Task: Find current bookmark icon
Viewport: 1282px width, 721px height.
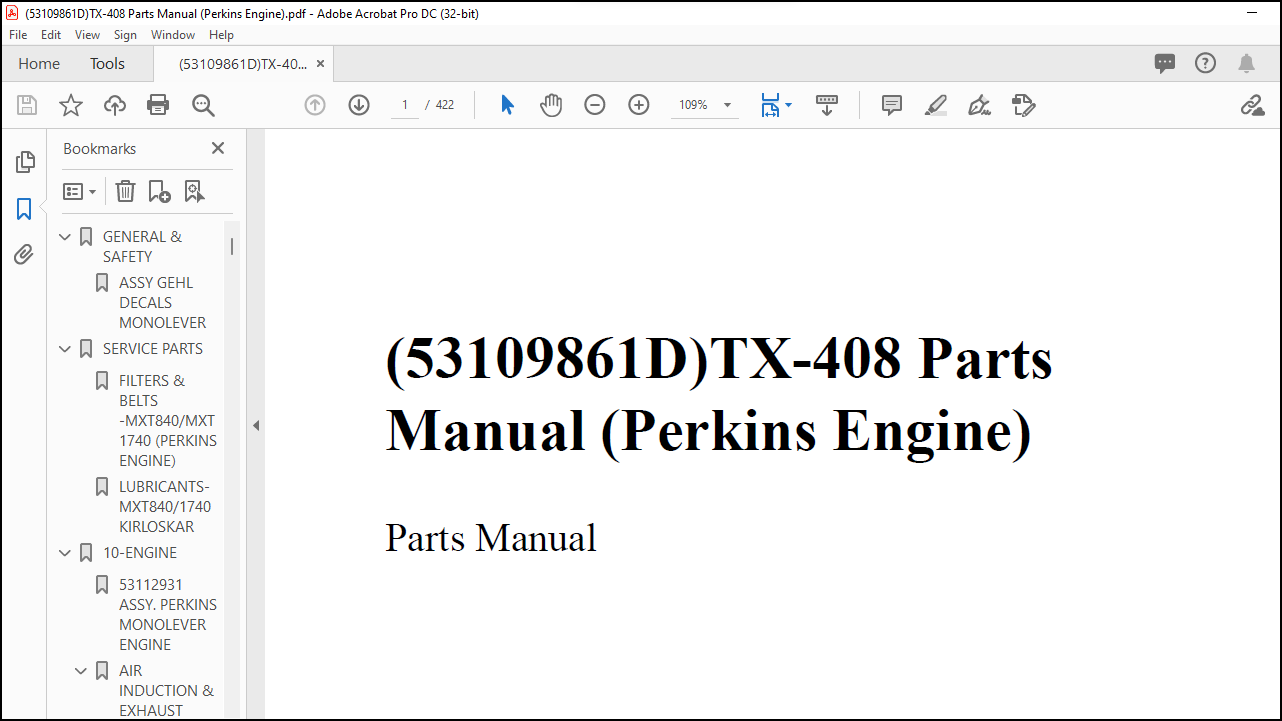Action: click(194, 191)
